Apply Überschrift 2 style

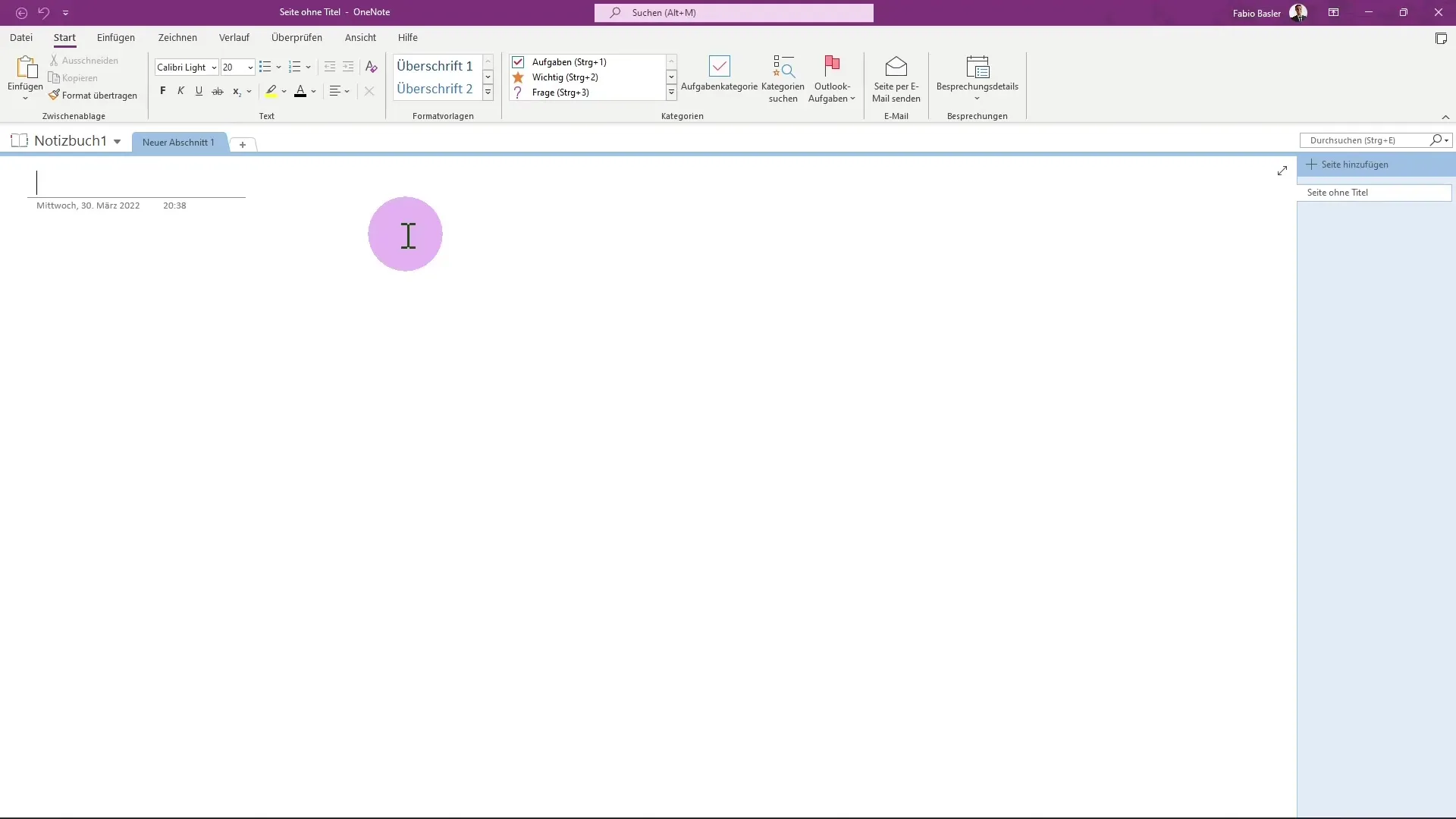point(435,89)
